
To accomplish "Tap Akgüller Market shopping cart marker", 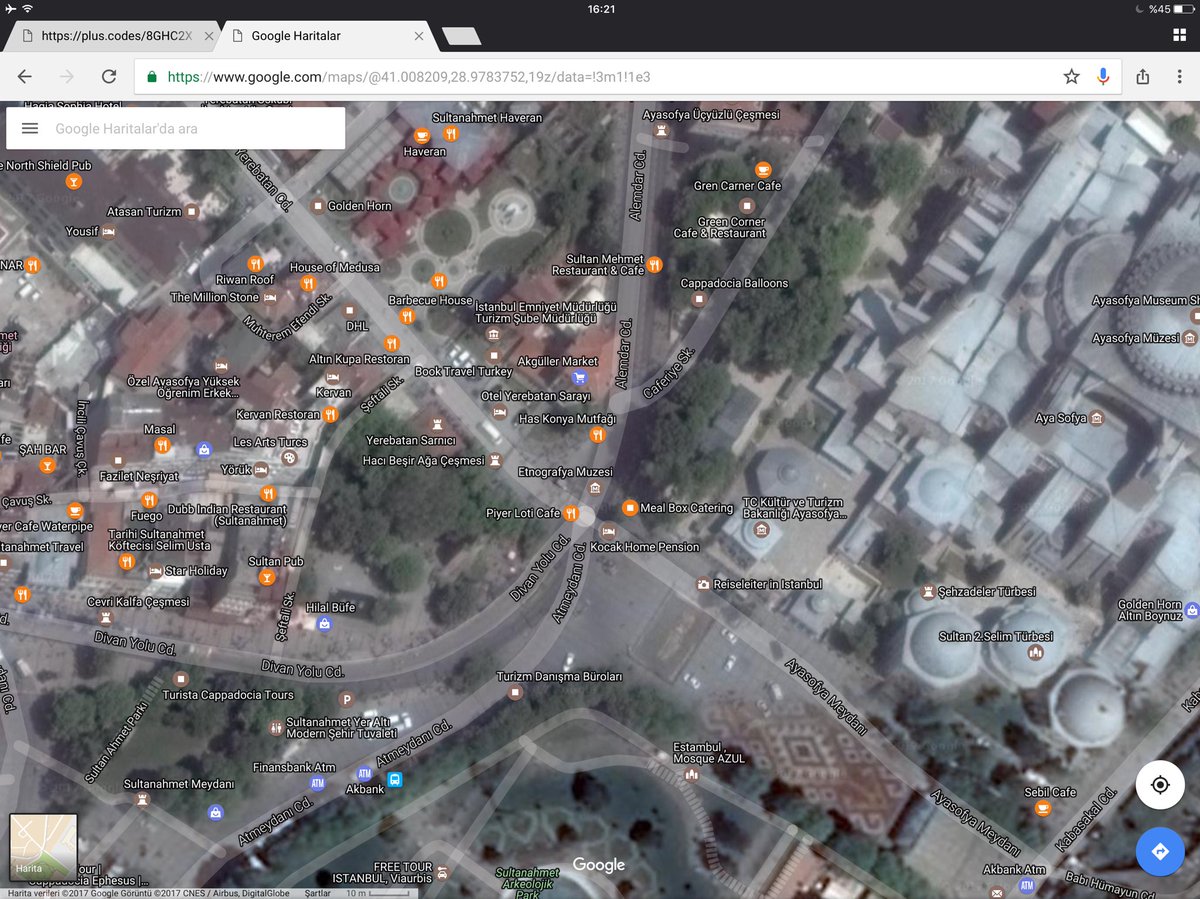I will pyautogui.click(x=579, y=377).
